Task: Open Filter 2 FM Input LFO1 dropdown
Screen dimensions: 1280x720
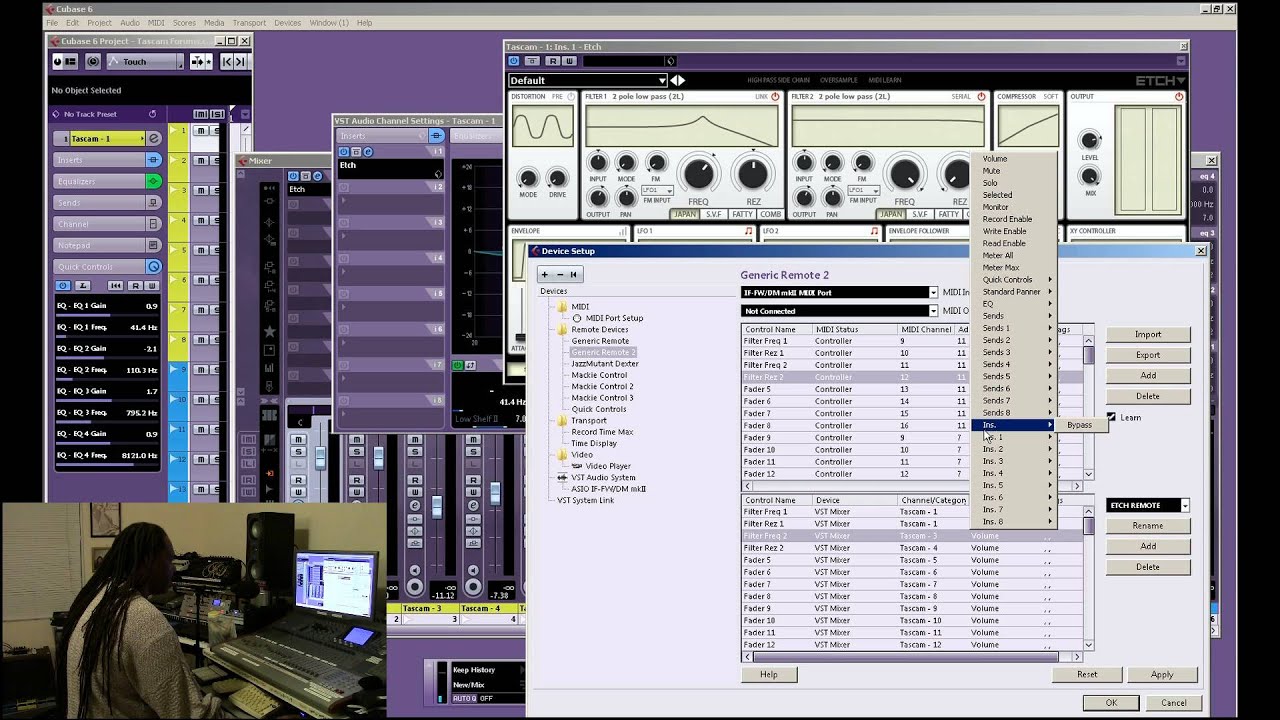Action: (x=863, y=190)
